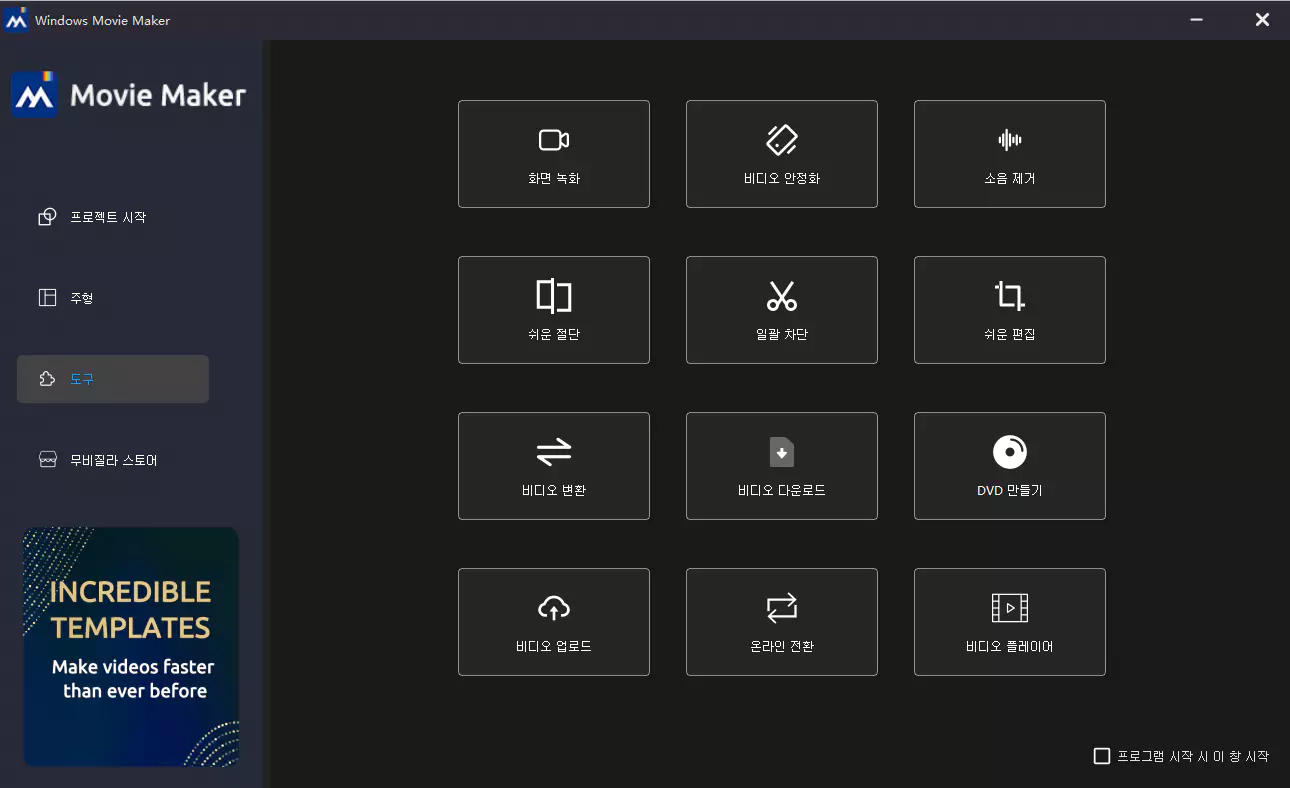Click the Movie Maker logo in the sidebar
Image resolution: width=1290 pixels, height=788 pixels.
[x=129, y=95]
